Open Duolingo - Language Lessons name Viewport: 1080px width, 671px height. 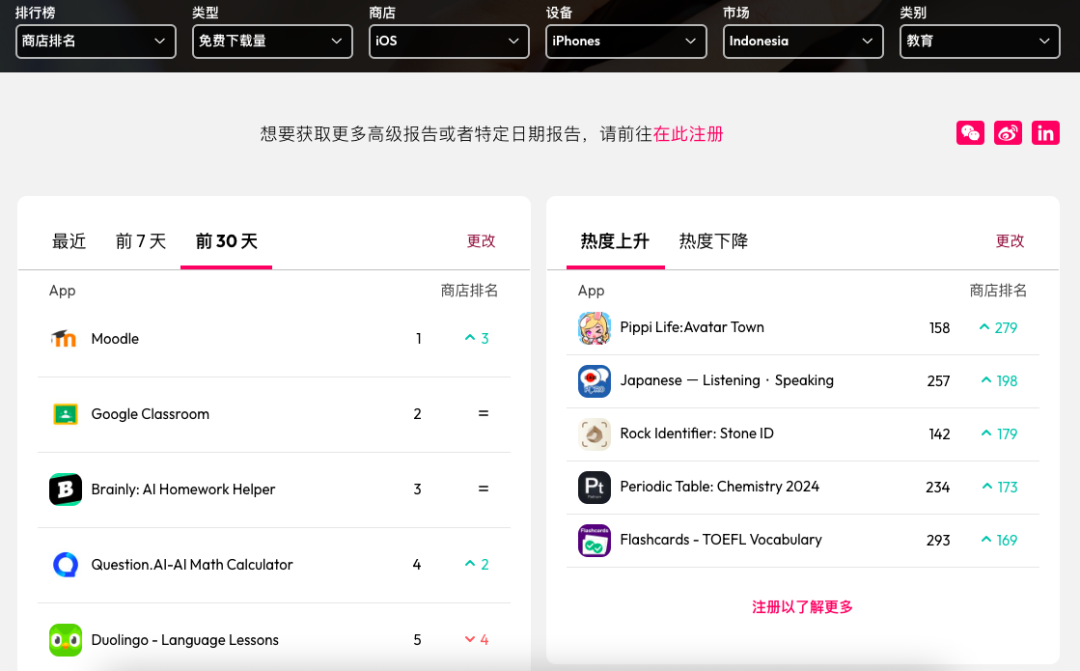click(185, 640)
